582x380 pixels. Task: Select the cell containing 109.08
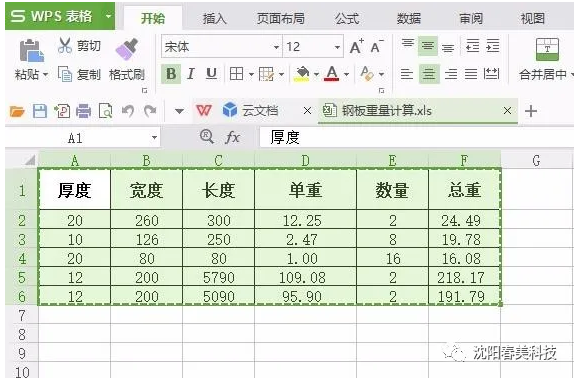click(x=305, y=277)
